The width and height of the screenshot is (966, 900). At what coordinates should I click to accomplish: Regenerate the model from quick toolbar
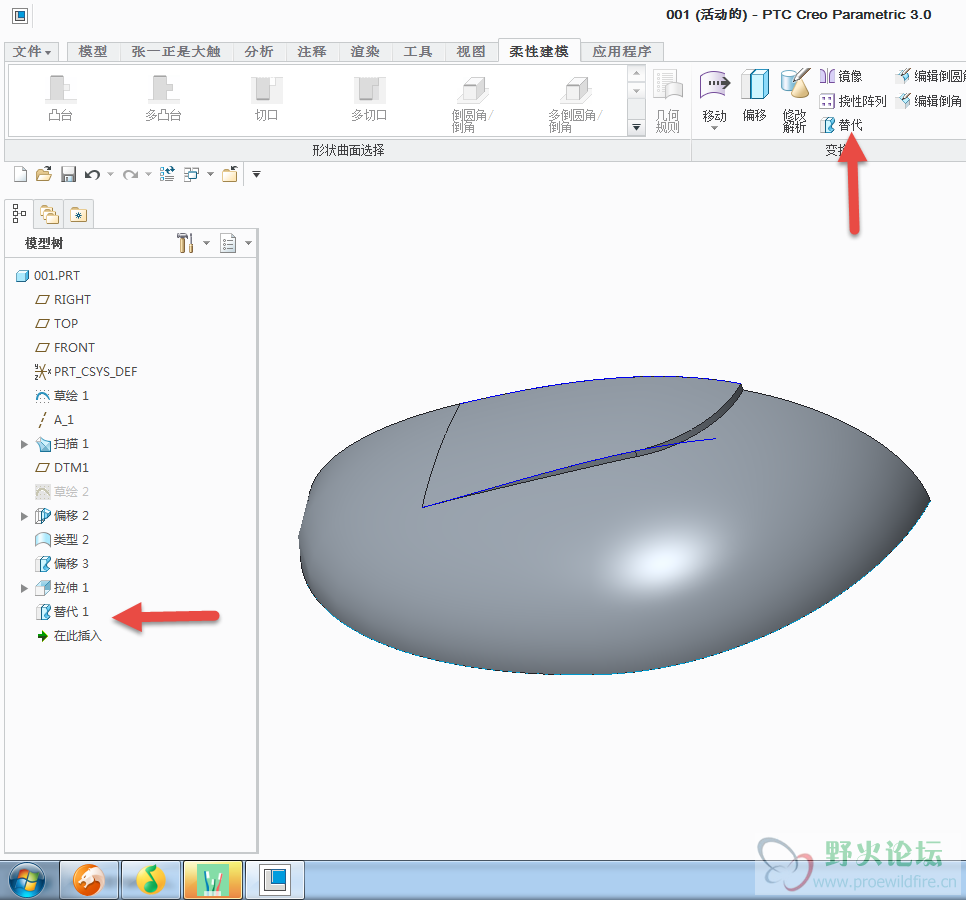click(x=167, y=174)
